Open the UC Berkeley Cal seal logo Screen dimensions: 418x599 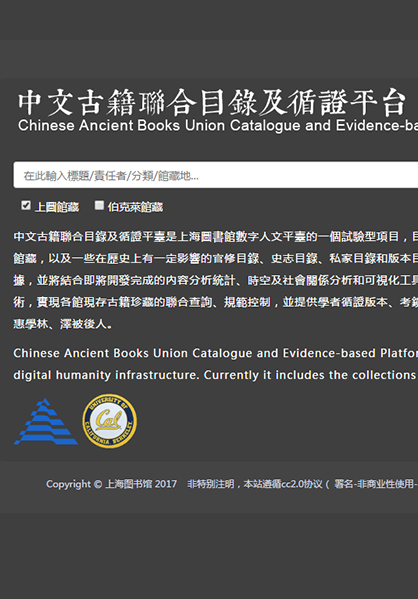point(110,421)
